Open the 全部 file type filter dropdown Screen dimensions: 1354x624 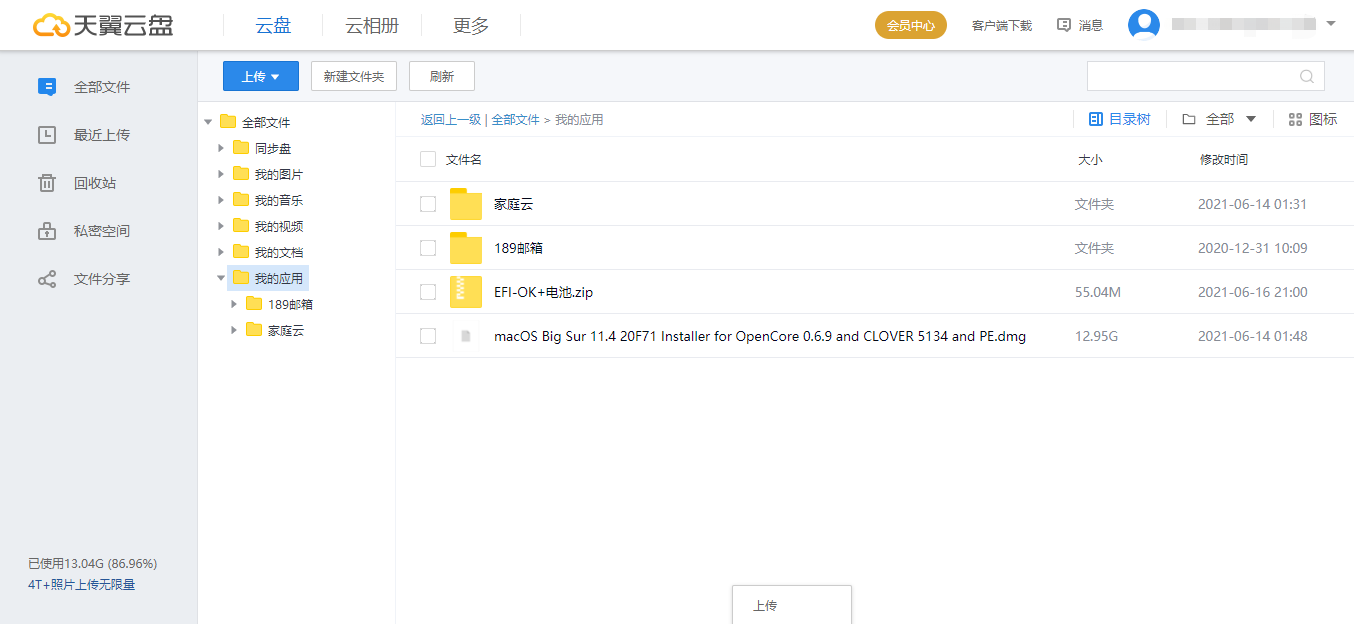coord(1219,119)
